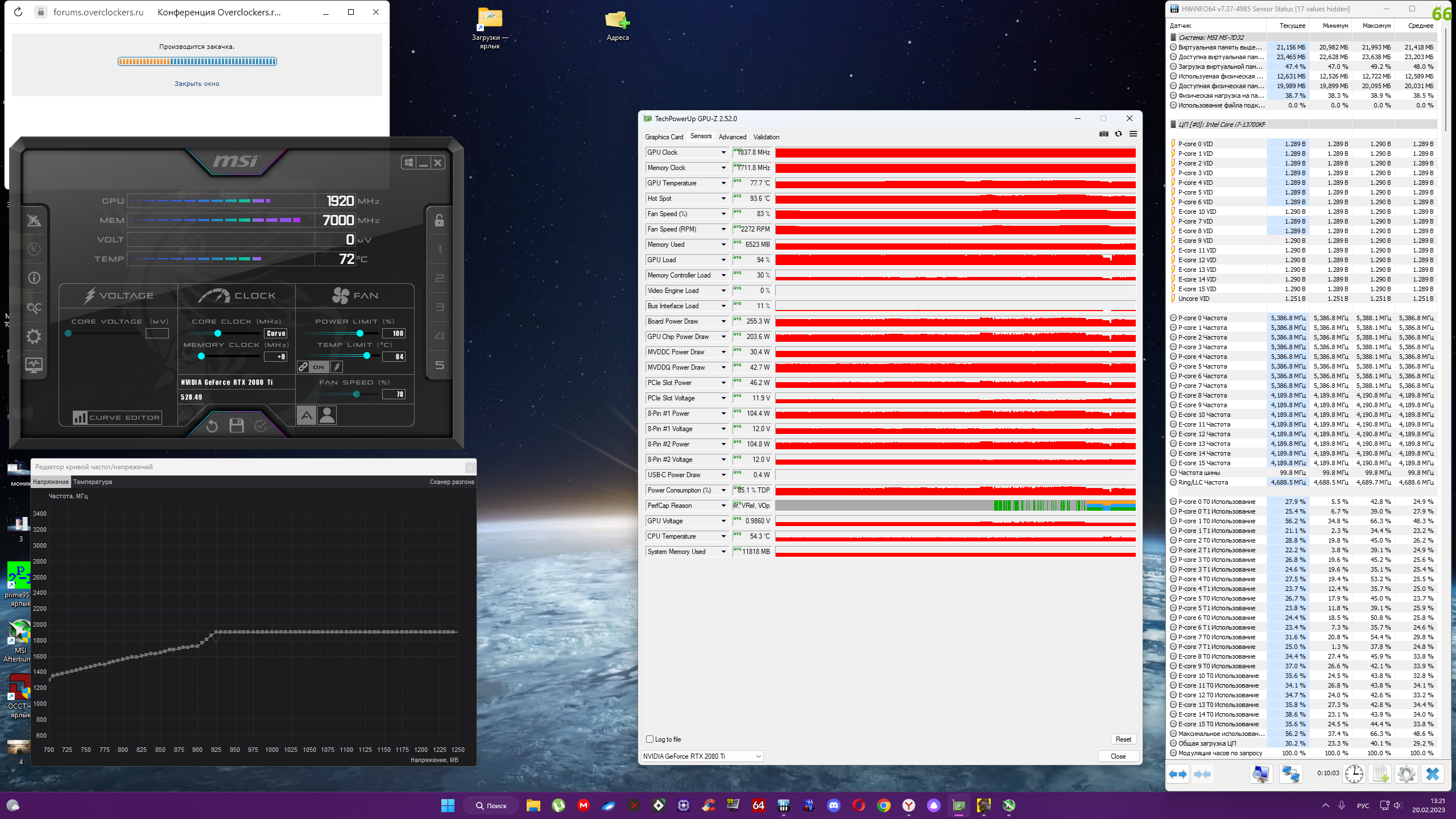Switch curve editor to Температура tab
Image resolution: width=1456 pixels, height=819 pixels.
(x=92, y=482)
